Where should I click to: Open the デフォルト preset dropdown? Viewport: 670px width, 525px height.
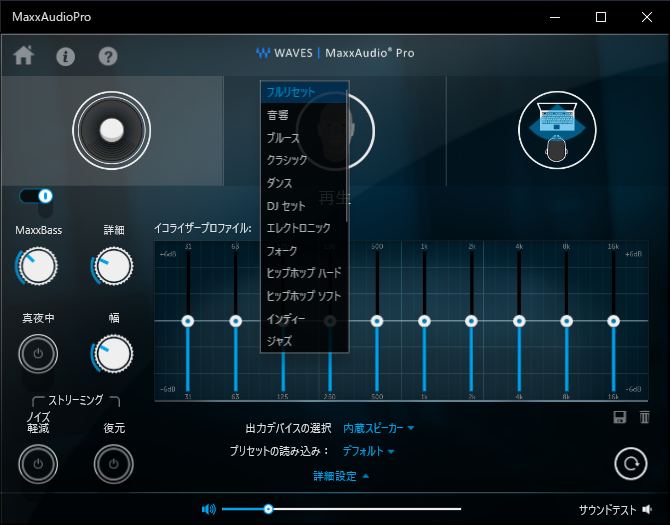368,451
